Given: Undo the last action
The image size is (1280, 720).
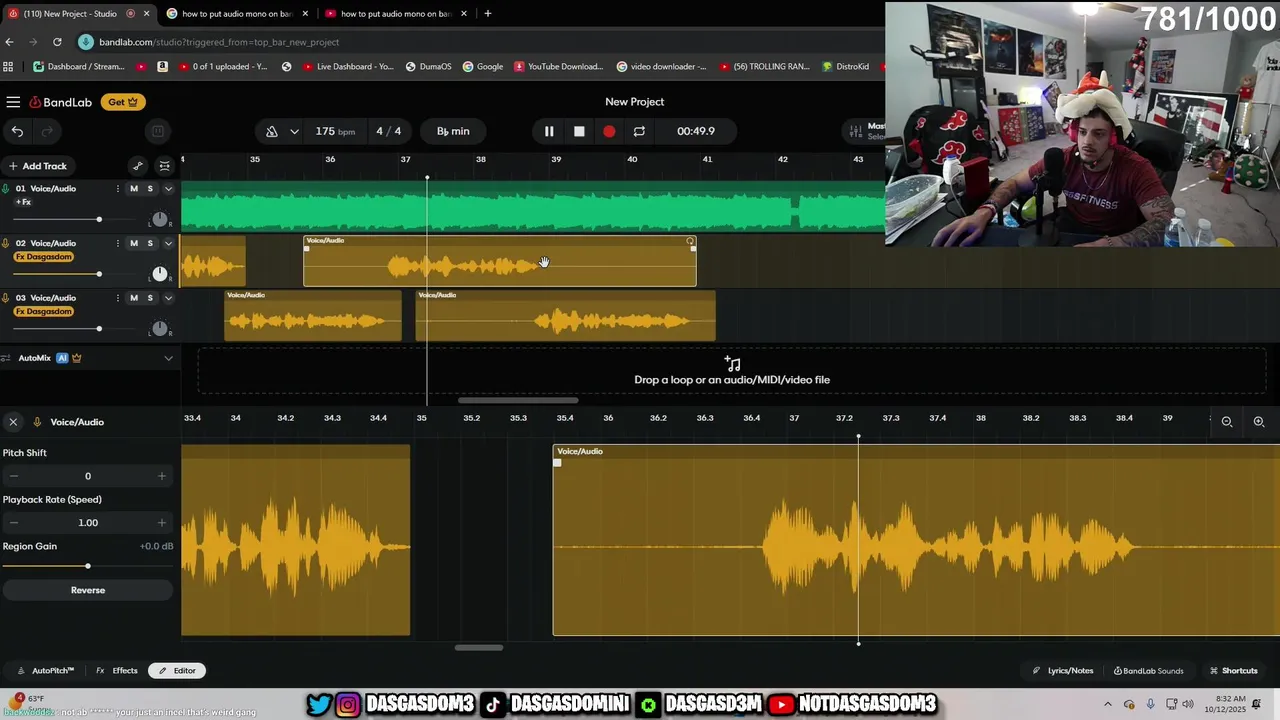Looking at the screenshot, I should pyautogui.click(x=17, y=131).
